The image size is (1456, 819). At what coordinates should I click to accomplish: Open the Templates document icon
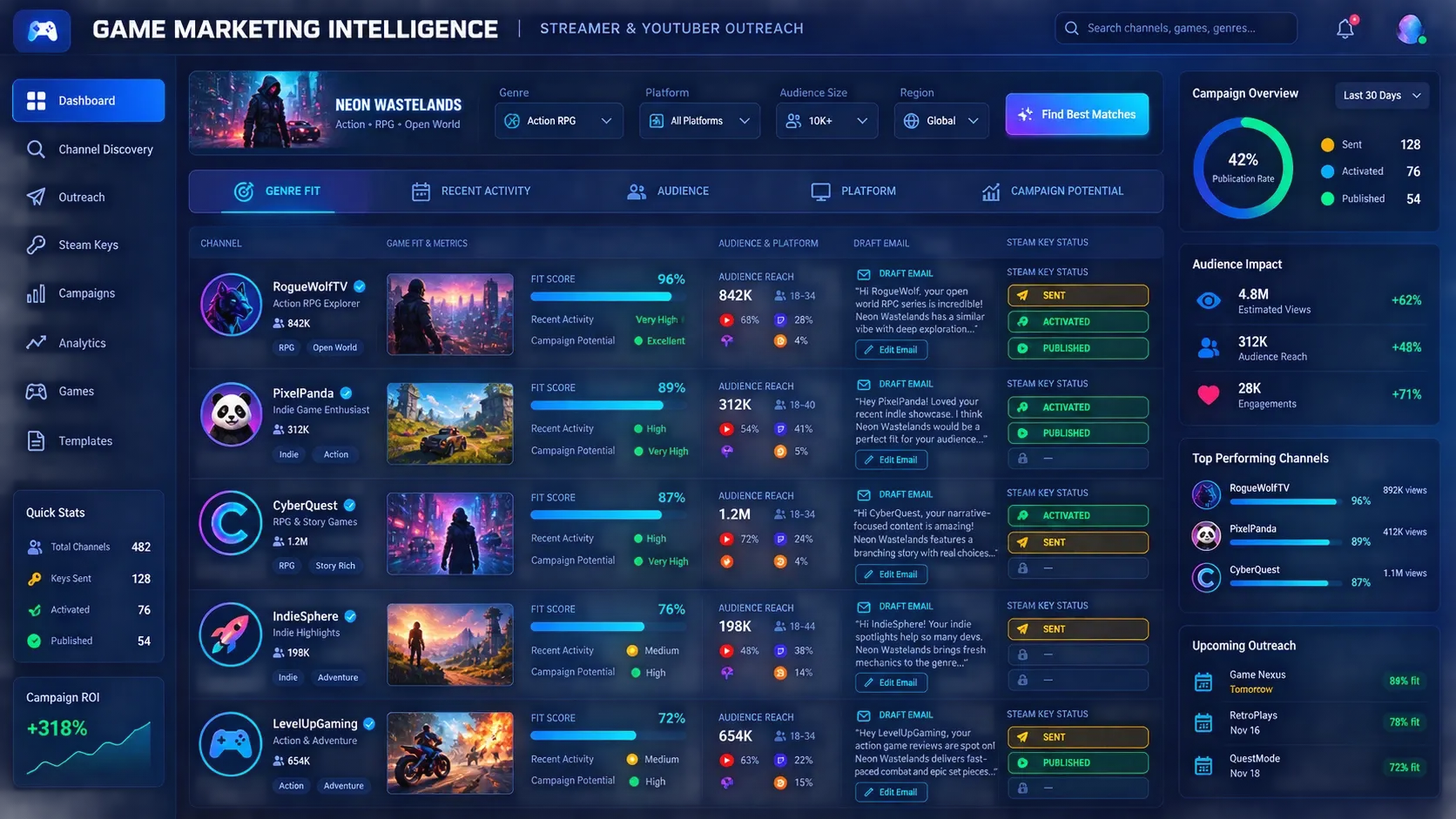point(36,441)
